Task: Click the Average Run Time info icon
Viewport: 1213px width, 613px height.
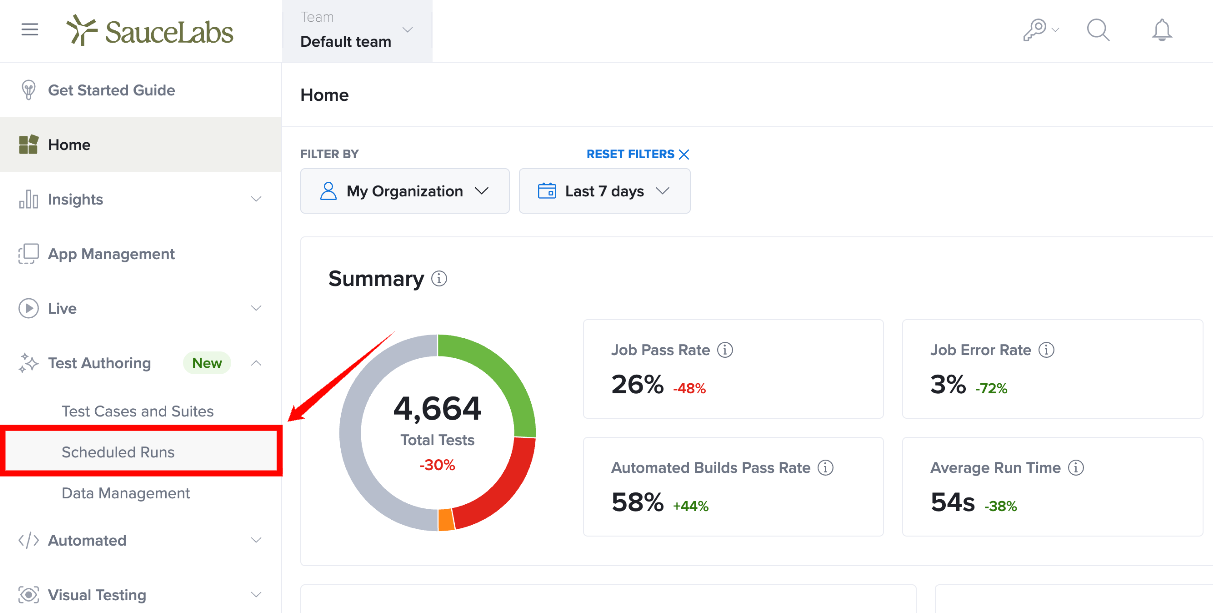Action: (x=1076, y=468)
